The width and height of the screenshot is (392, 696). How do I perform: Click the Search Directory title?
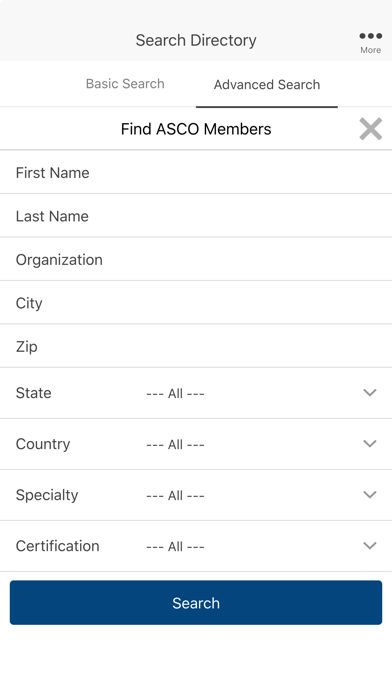[x=196, y=40]
